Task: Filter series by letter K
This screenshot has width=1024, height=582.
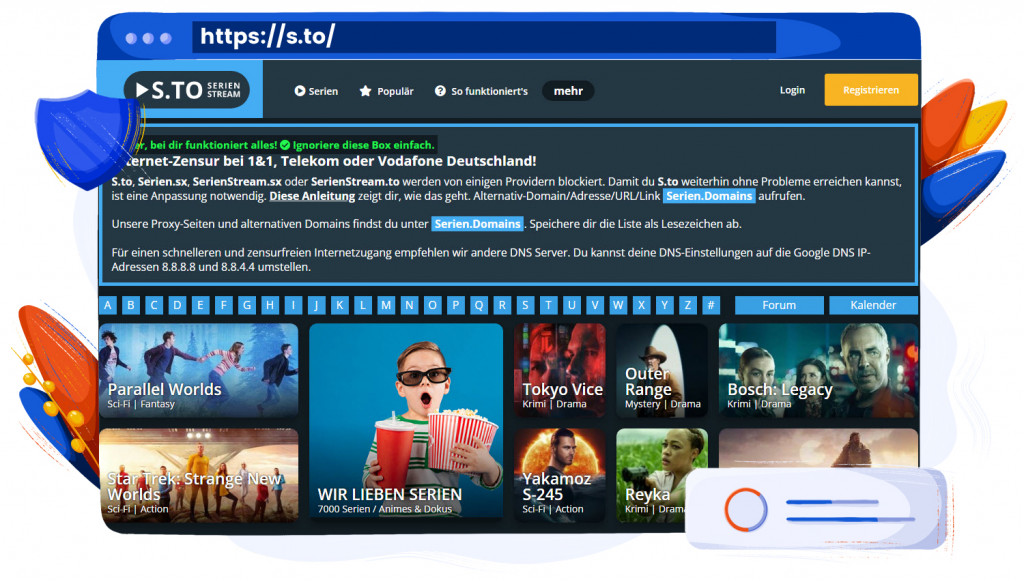Action: [x=340, y=305]
